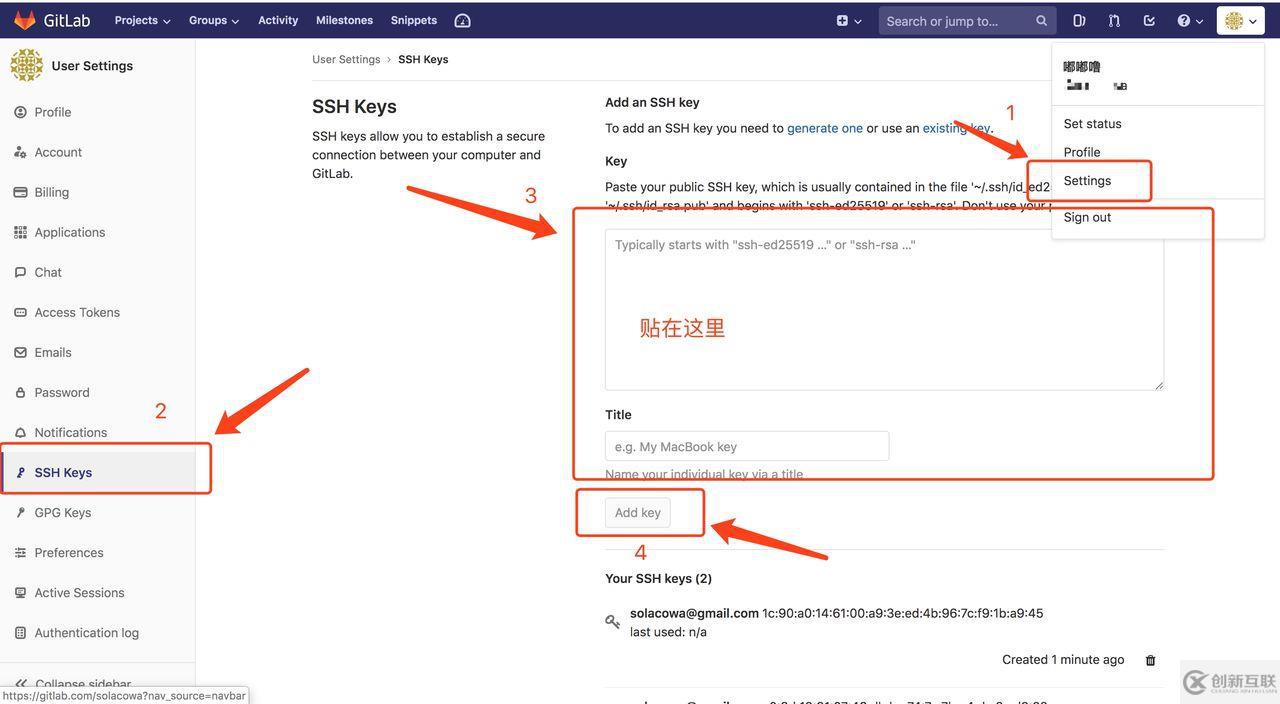Open the Merge requests icon in navbar
This screenshot has width=1280, height=704.
(1114, 20)
